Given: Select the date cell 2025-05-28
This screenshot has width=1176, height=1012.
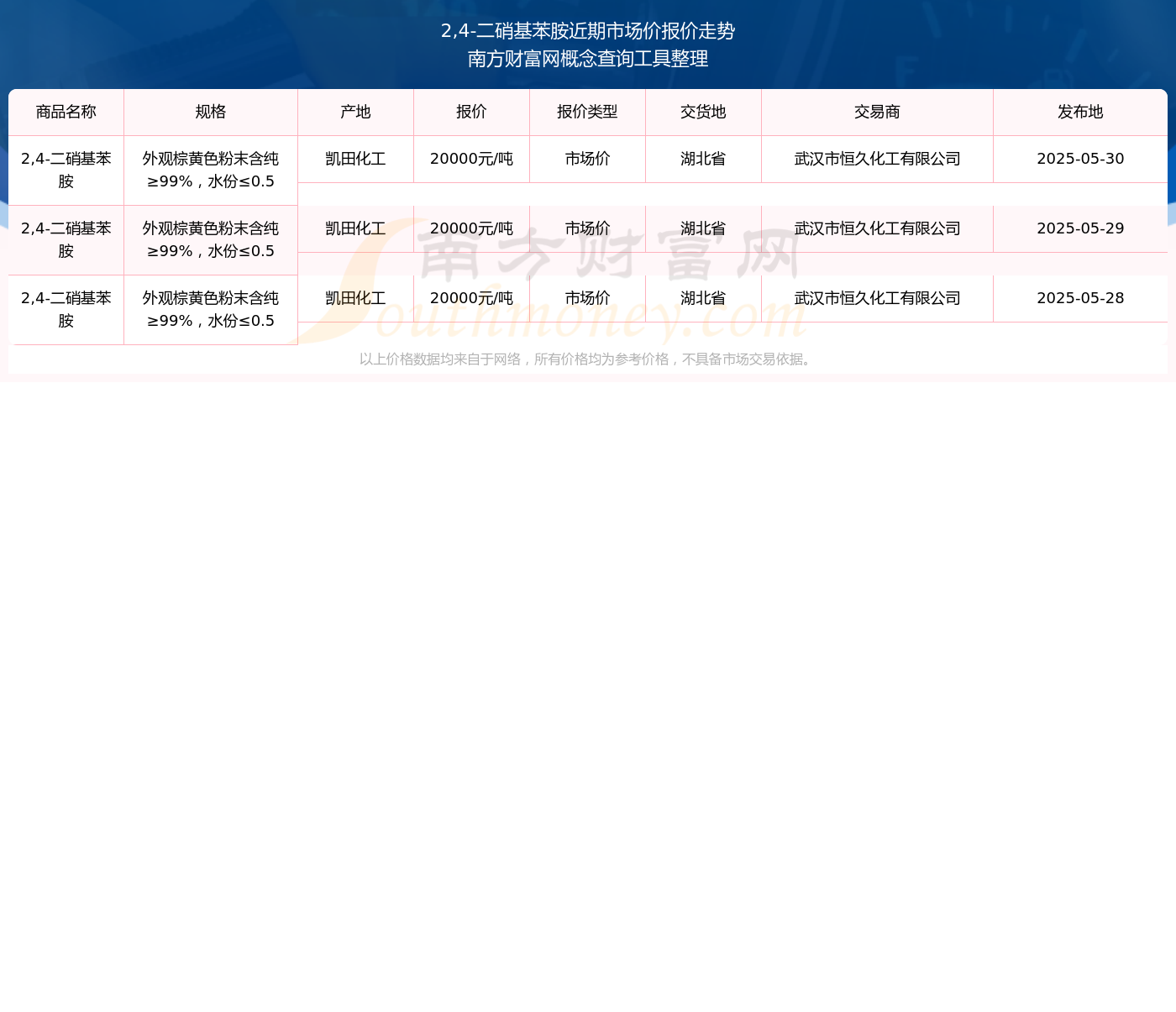Looking at the screenshot, I should (x=1080, y=298).
